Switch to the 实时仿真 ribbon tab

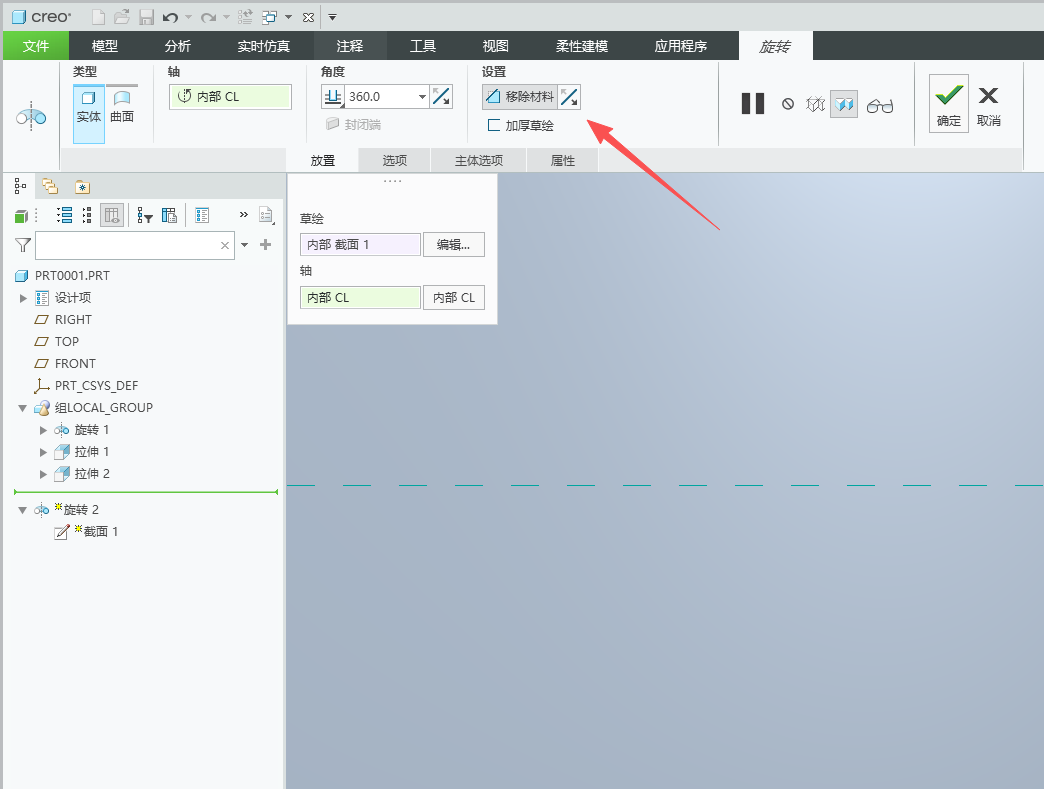(x=264, y=46)
